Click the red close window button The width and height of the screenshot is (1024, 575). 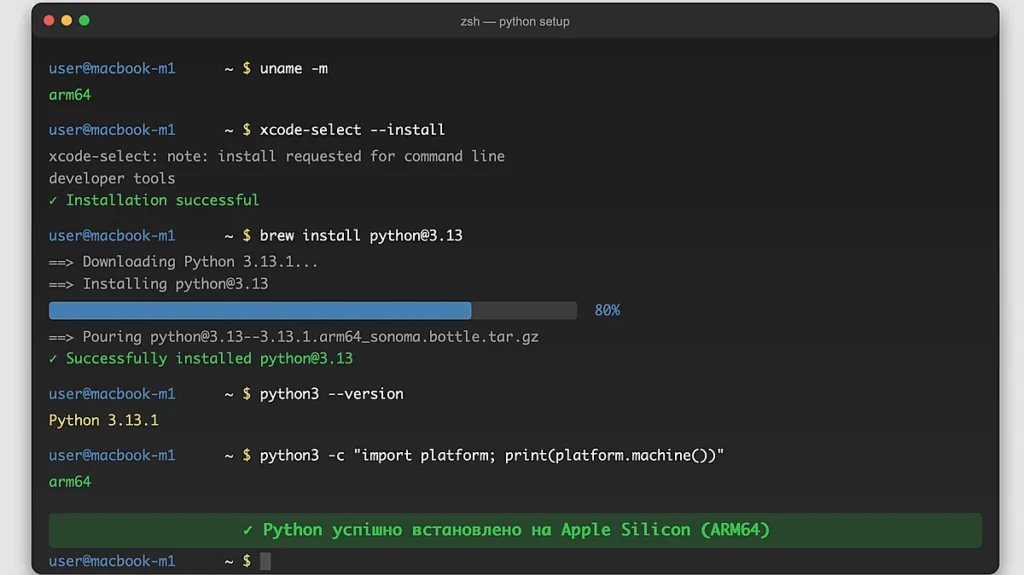(x=49, y=20)
